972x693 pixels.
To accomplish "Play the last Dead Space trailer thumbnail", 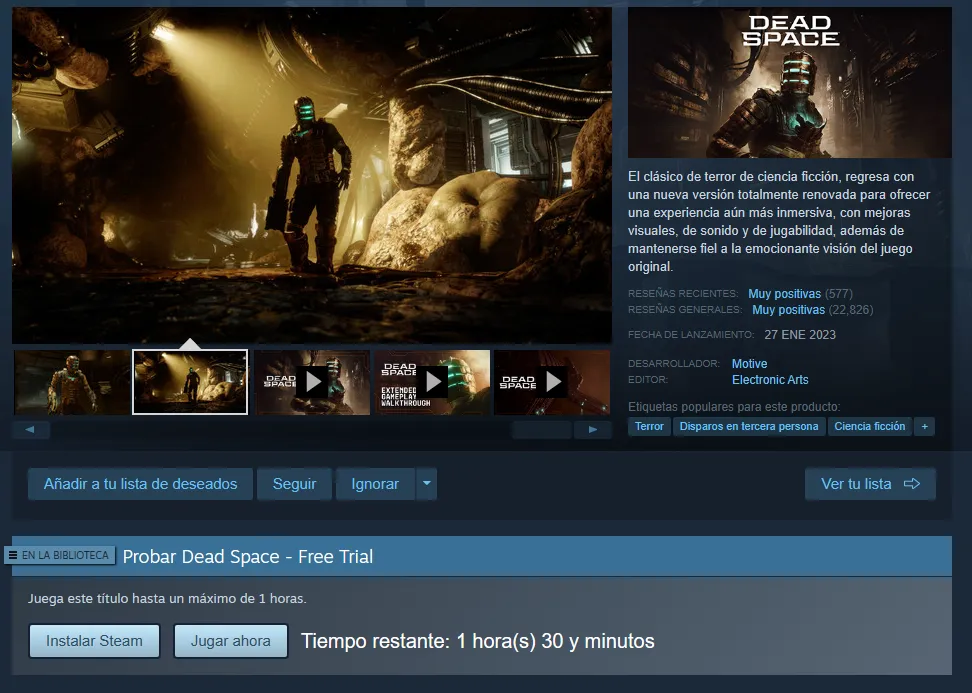I will coord(552,382).
